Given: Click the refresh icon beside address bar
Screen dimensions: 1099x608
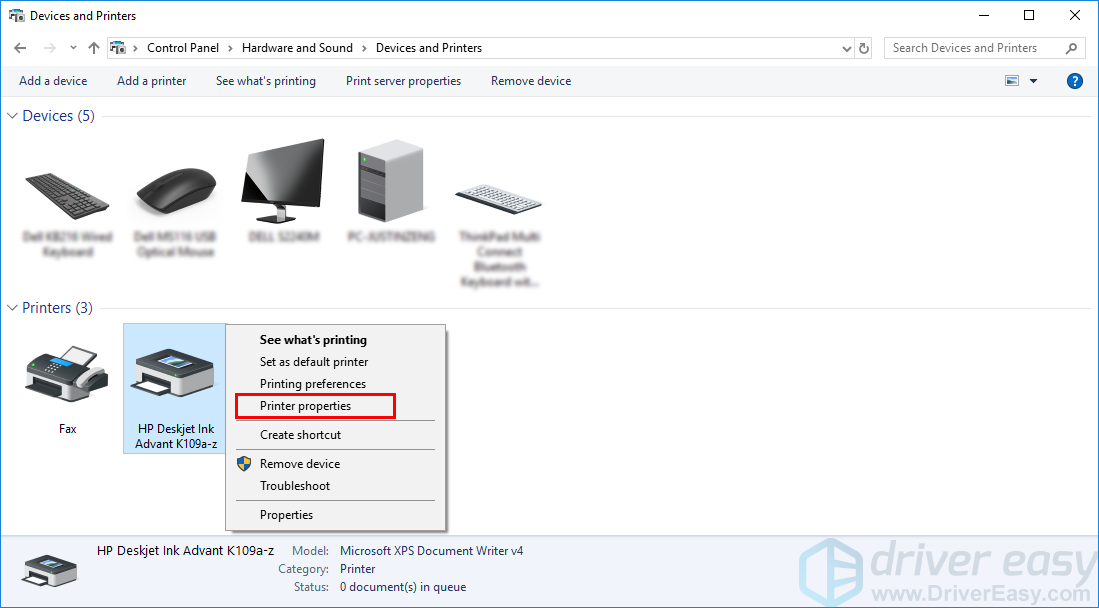Looking at the screenshot, I should [865, 48].
